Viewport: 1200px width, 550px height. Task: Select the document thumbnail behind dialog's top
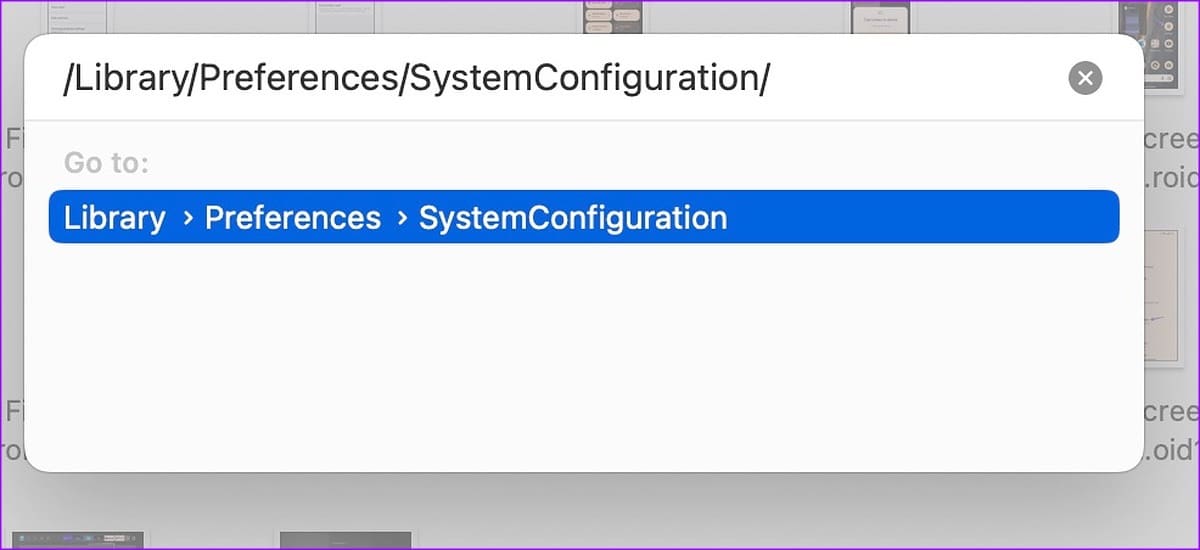click(345, 16)
